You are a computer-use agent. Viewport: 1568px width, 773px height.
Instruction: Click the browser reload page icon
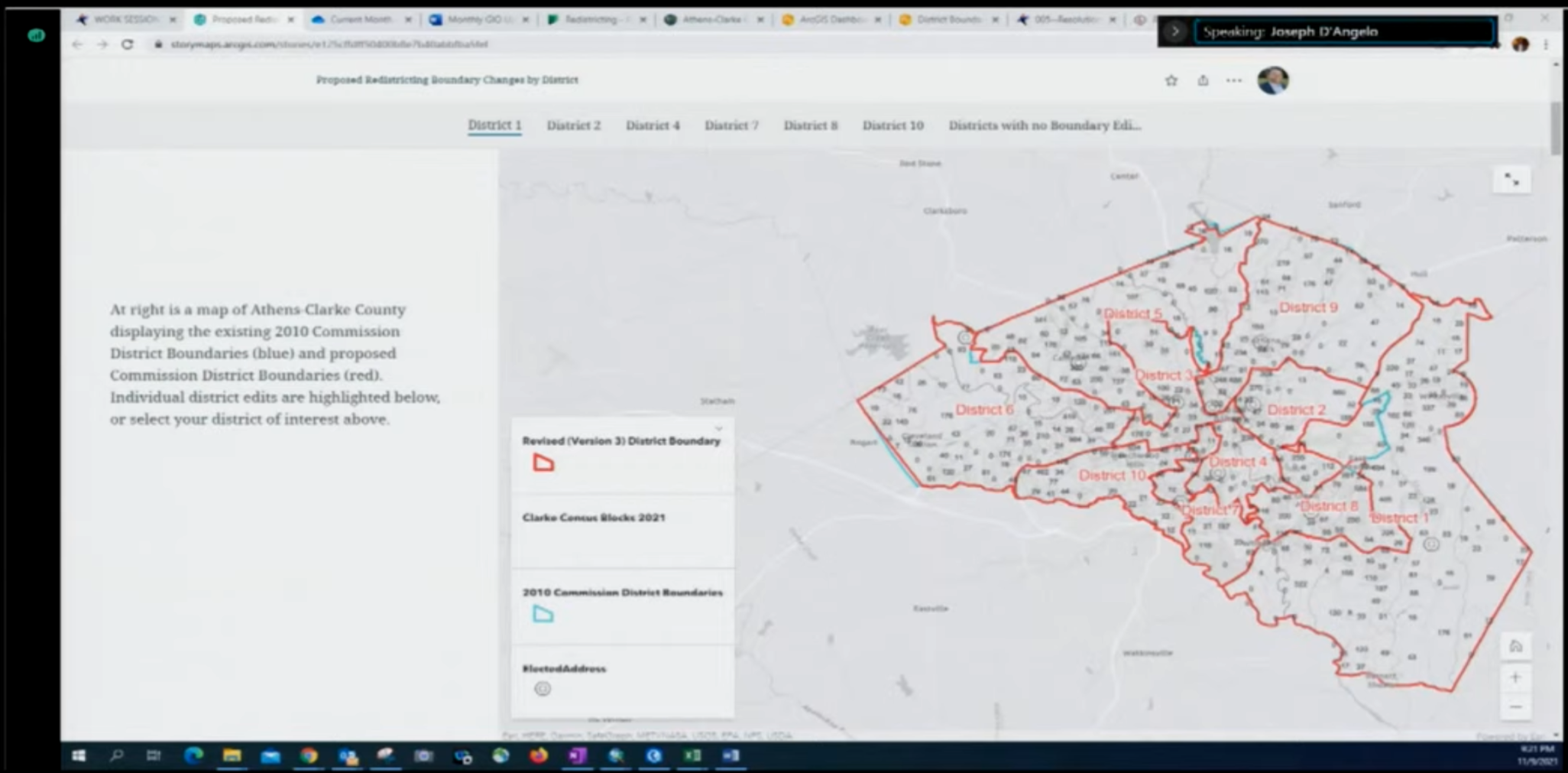click(127, 44)
